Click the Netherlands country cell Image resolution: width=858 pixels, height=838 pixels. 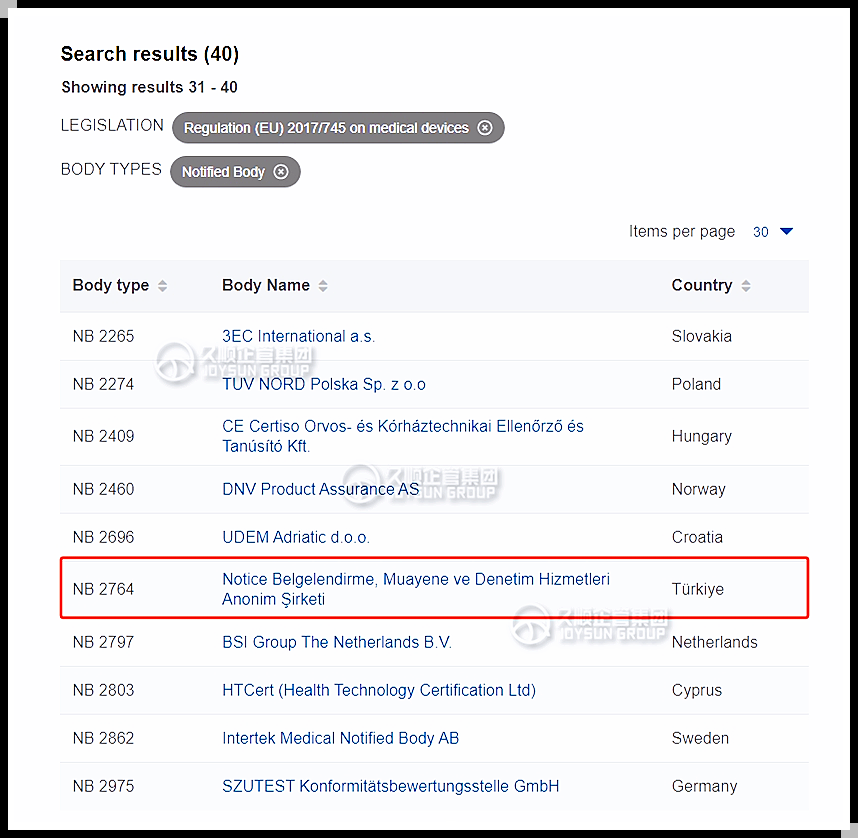coord(715,642)
